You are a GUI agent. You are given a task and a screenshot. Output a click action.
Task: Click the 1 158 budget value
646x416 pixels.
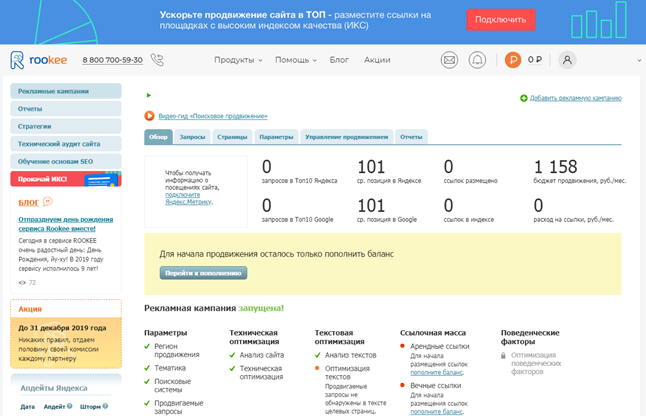click(555, 167)
